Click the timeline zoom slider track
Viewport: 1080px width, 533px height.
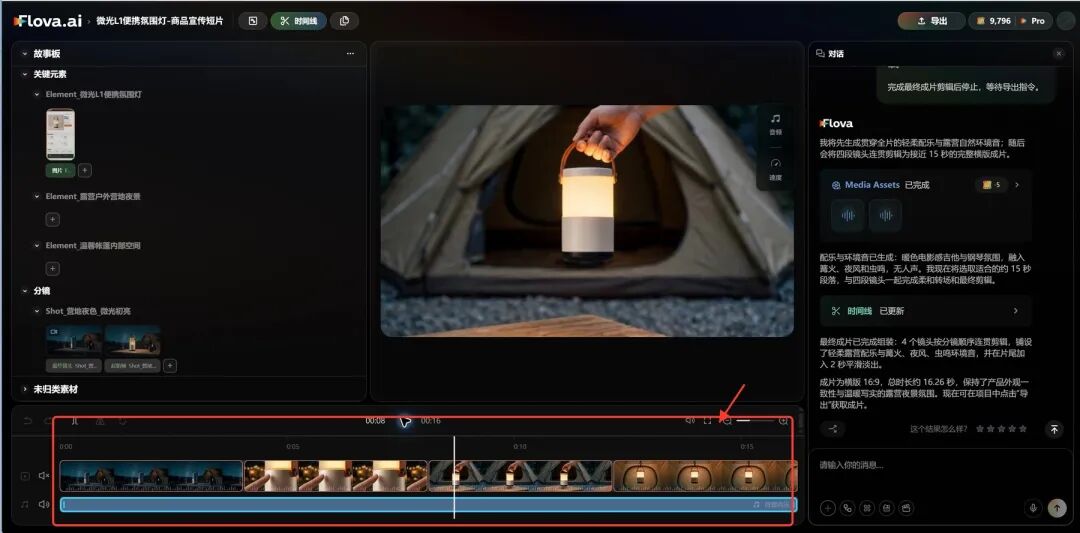(x=754, y=421)
